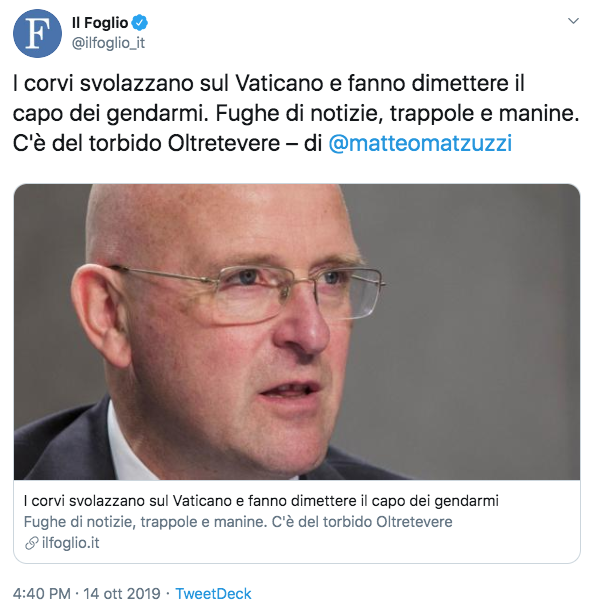The width and height of the screenshot is (595, 613).
Task: Visit the @ilfoglio_it handle
Action: point(108,43)
